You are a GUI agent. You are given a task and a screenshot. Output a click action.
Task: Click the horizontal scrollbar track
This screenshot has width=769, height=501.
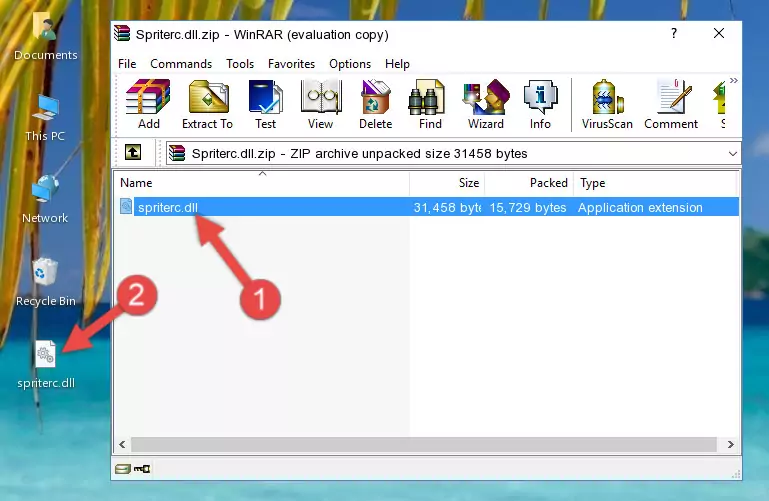point(424,445)
